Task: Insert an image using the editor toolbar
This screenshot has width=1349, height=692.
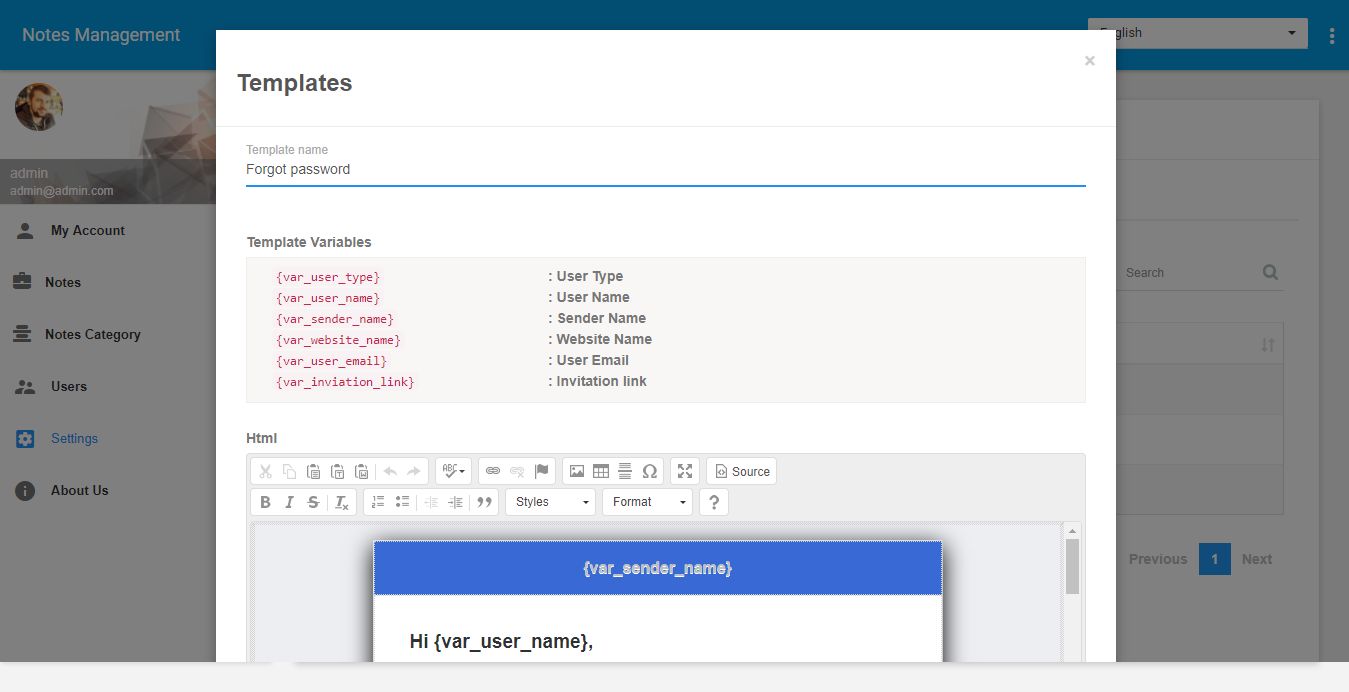Action: [x=576, y=472]
